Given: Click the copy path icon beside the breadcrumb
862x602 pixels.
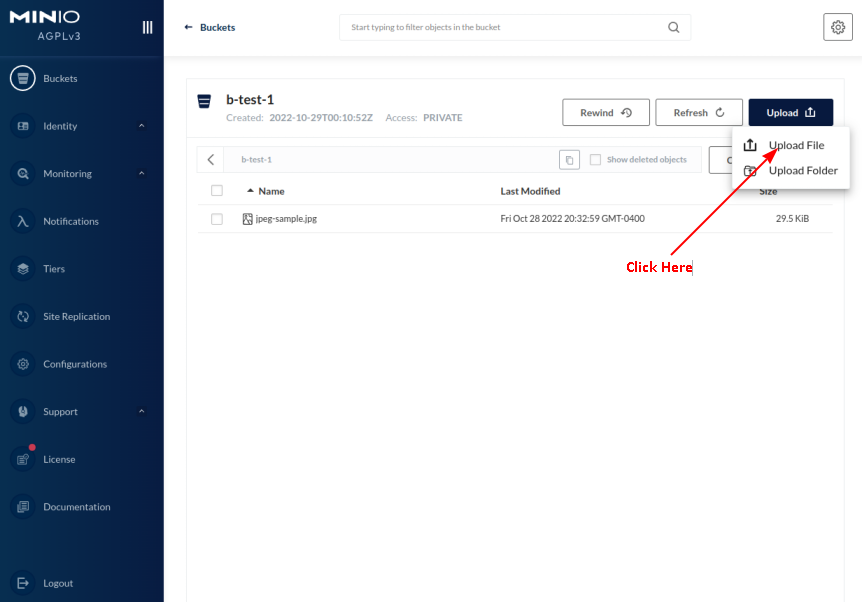Looking at the screenshot, I should pyautogui.click(x=569, y=159).
